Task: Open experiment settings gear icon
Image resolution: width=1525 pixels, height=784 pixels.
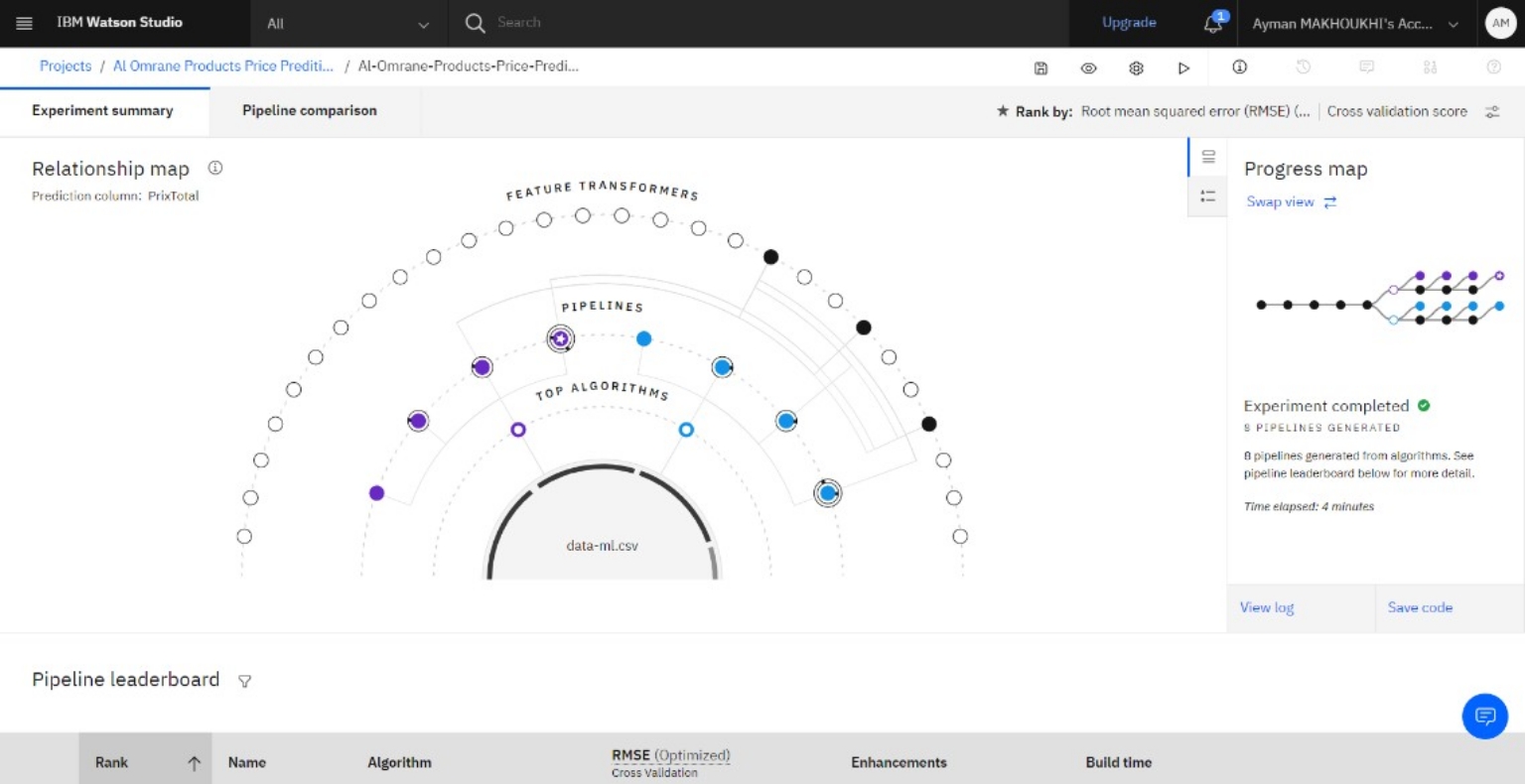Action: (x=1136, y=67)
